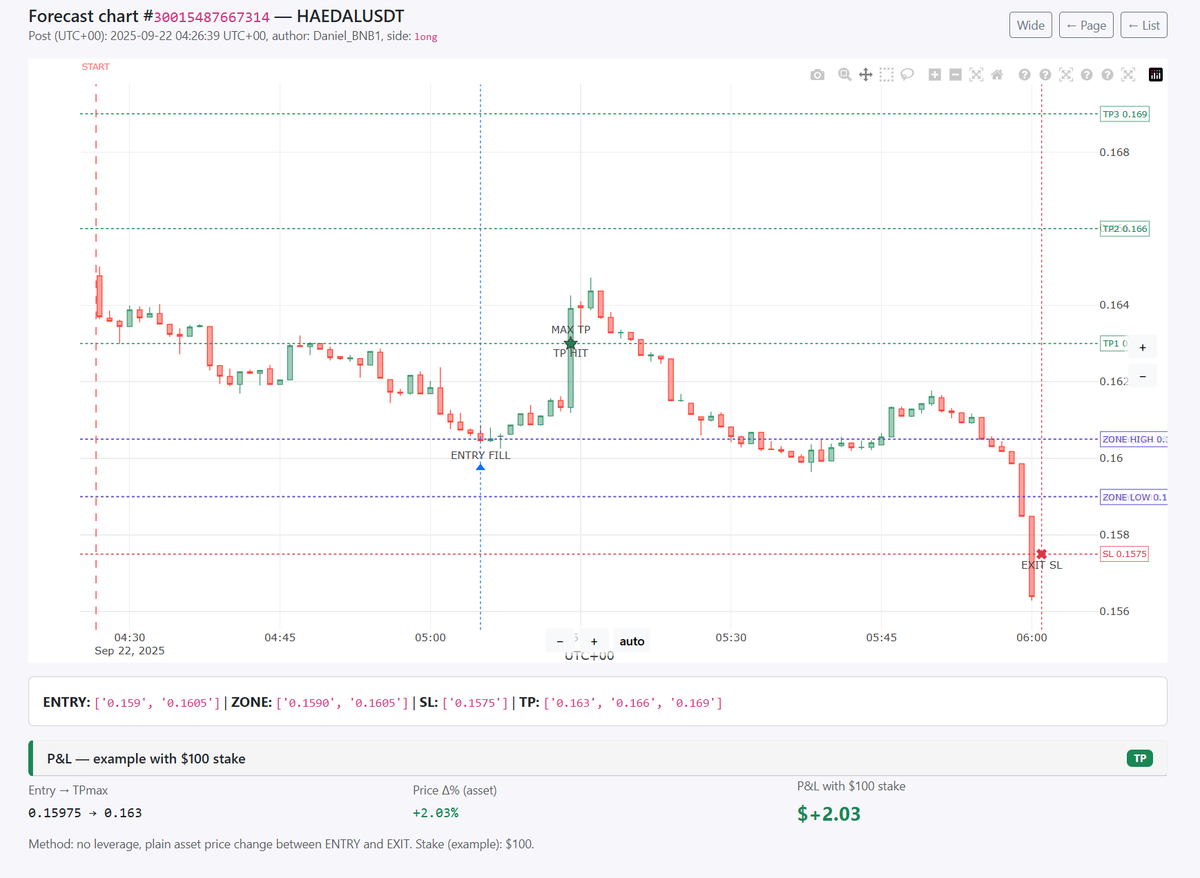
Task: Click the TP2 0.166 level label
Action: 1124,229
